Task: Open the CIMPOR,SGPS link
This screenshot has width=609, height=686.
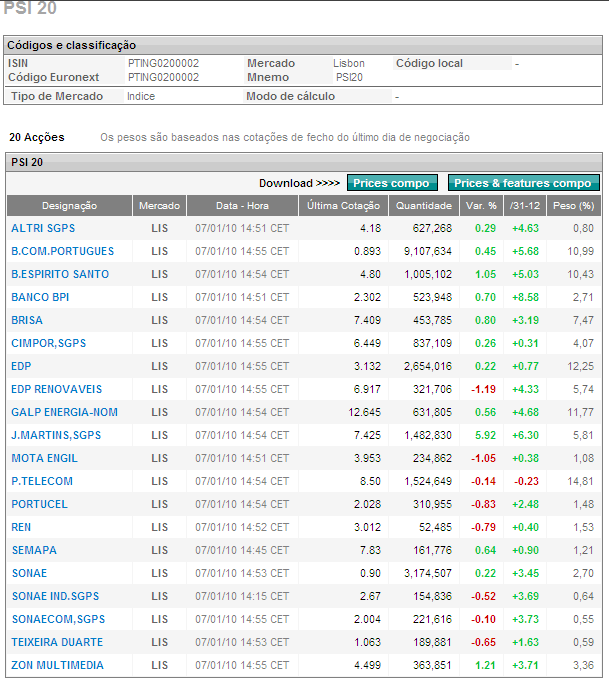Action: 49,343
